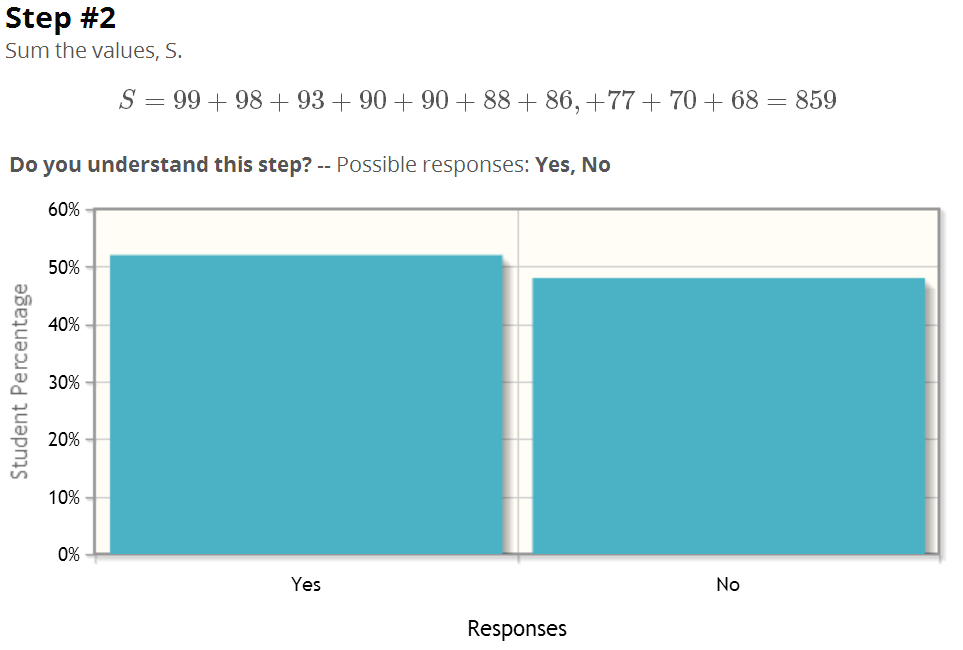Click the 'Sum the values, S.' text
Image resolution: width=963 pixels, height=650 pixels.
(x=93, y=50)
